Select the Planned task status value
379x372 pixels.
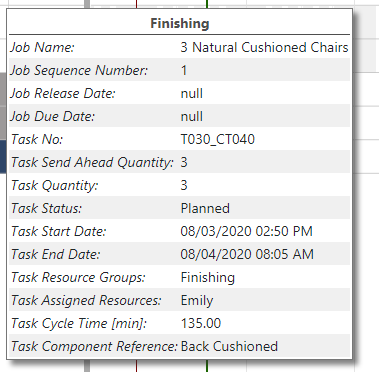pos(205,208)
